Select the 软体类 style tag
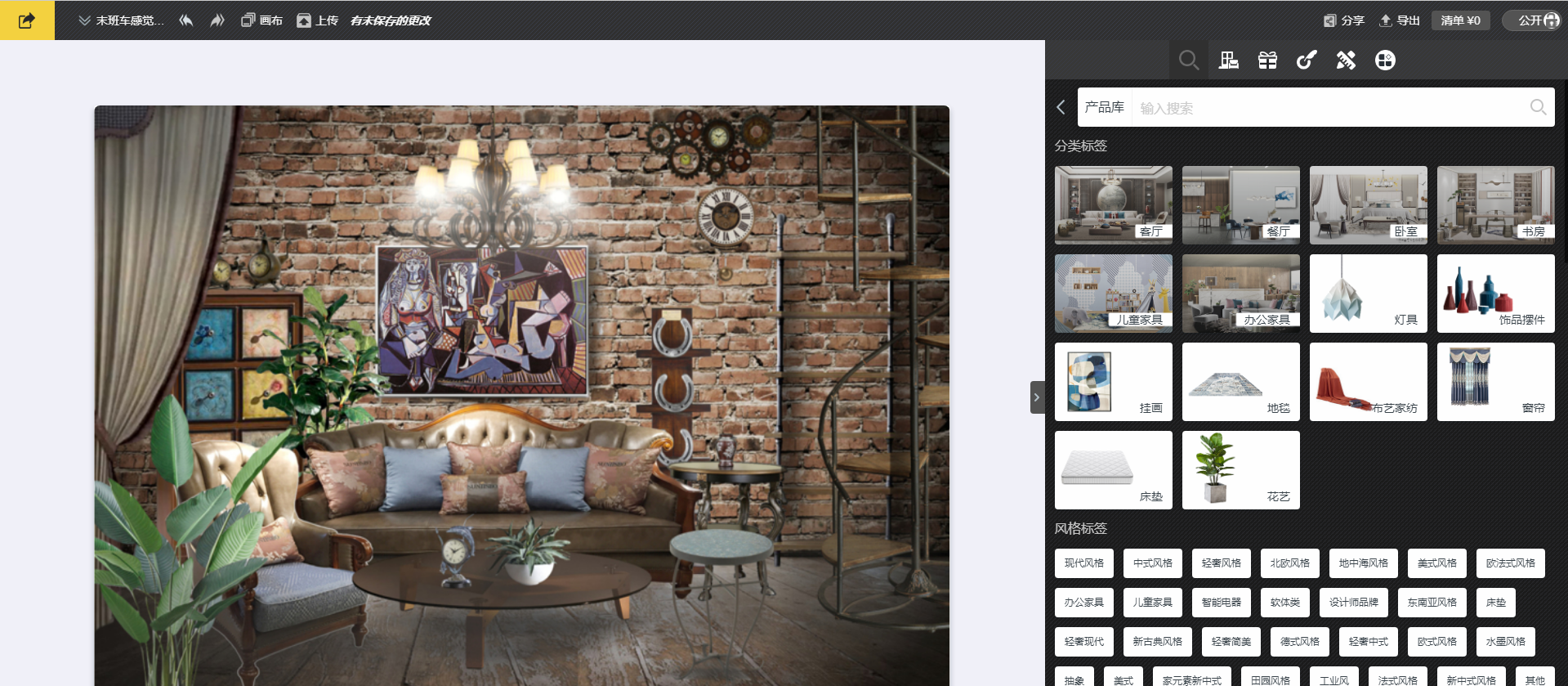 [1285, 603]
